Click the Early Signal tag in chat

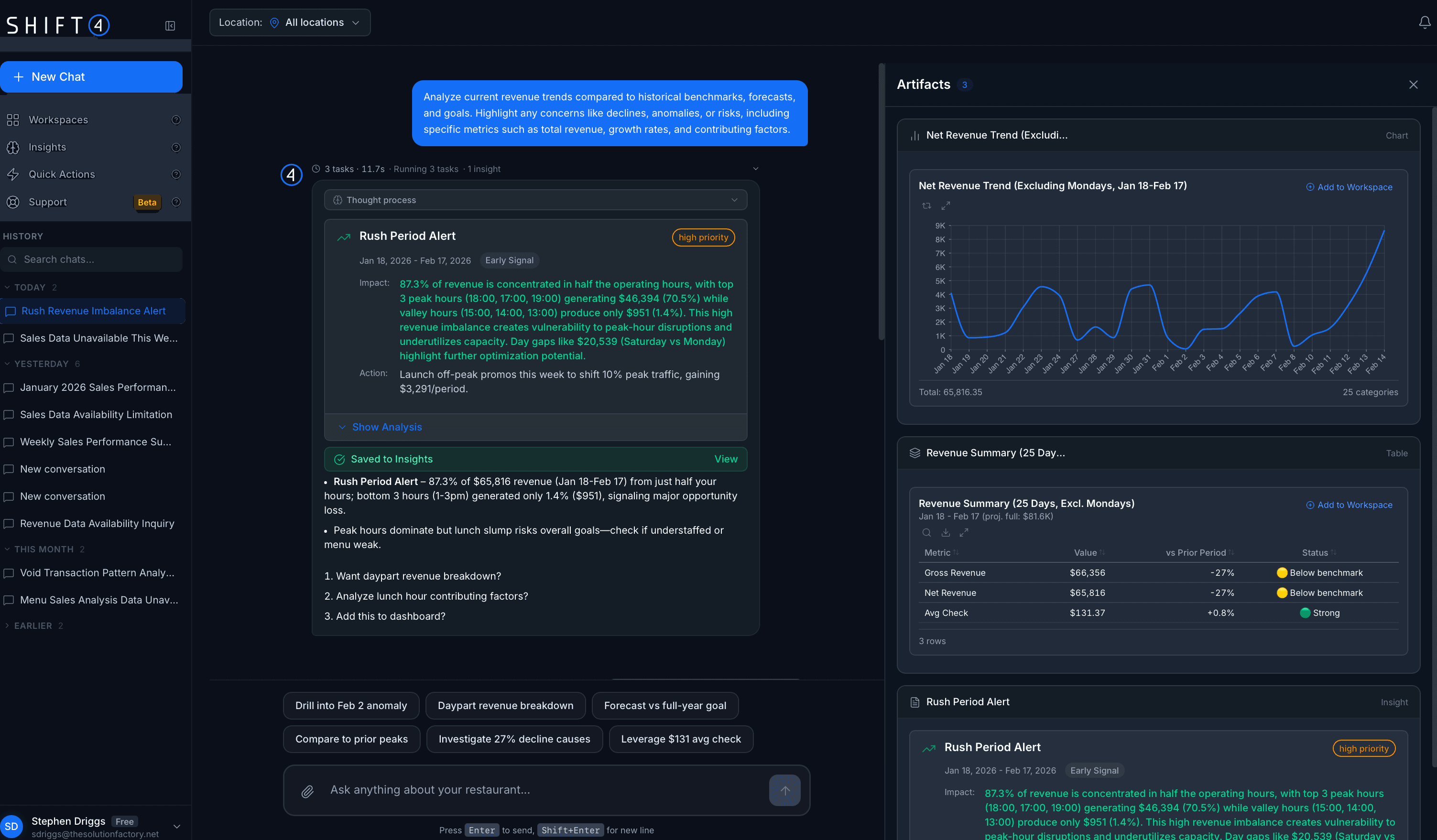tap(509, 260)
